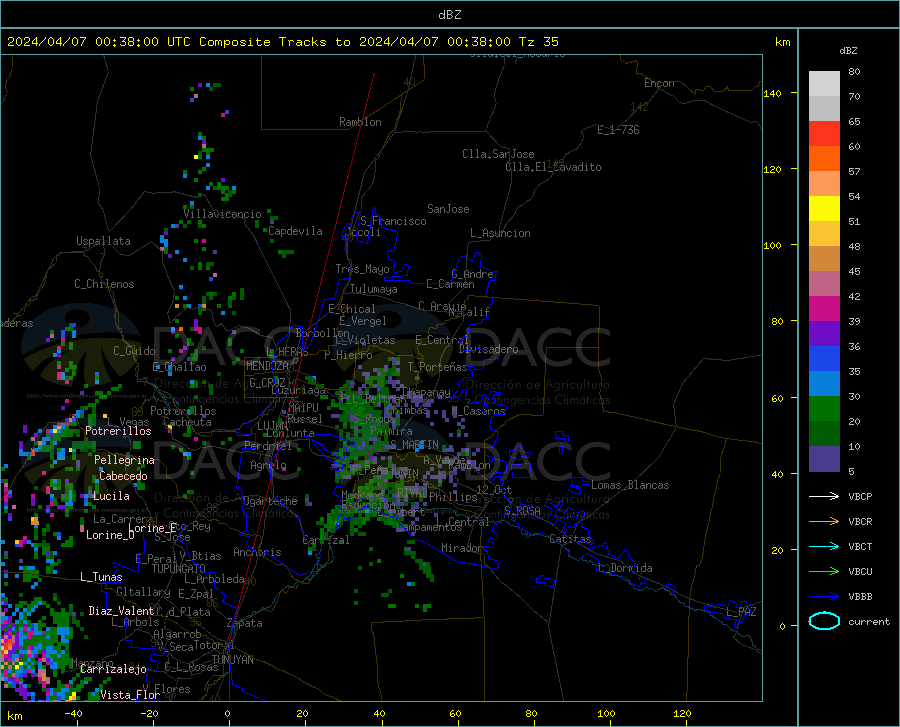Image resolution: width=900 pixels, height=727 pixels.
Task: Click the L_Tunas map label
Action: coord(101,577)
